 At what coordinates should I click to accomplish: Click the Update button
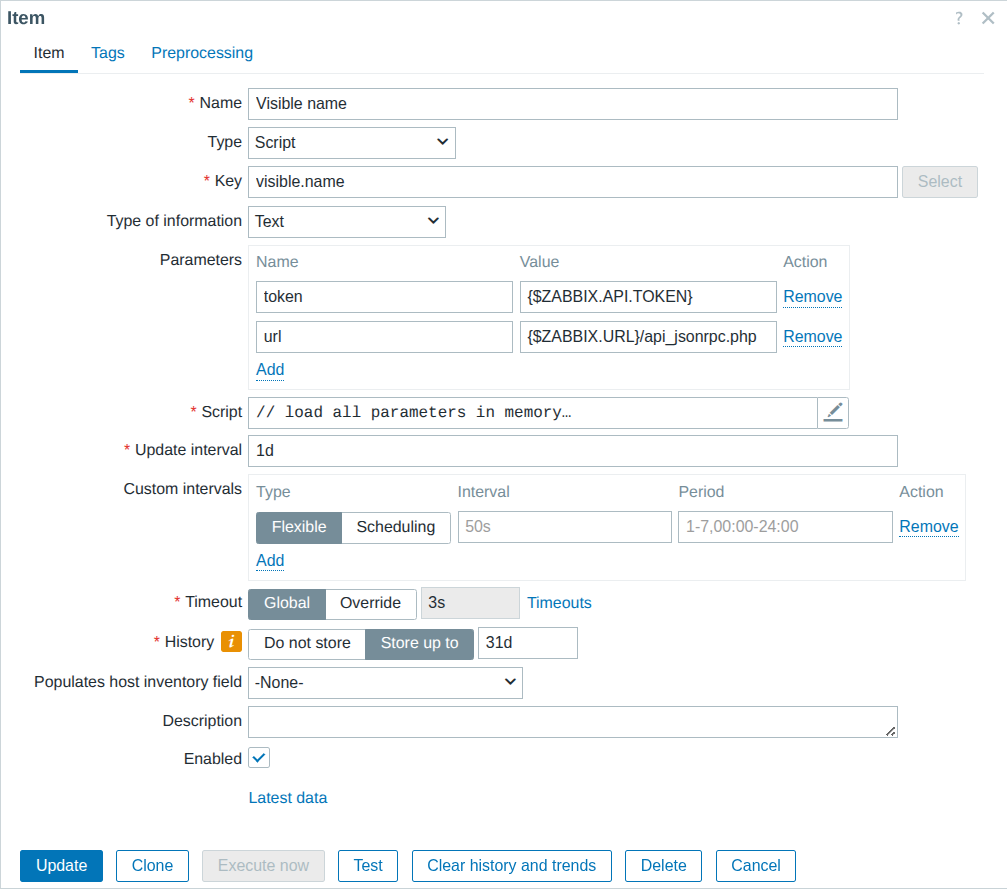pos(61,865)
